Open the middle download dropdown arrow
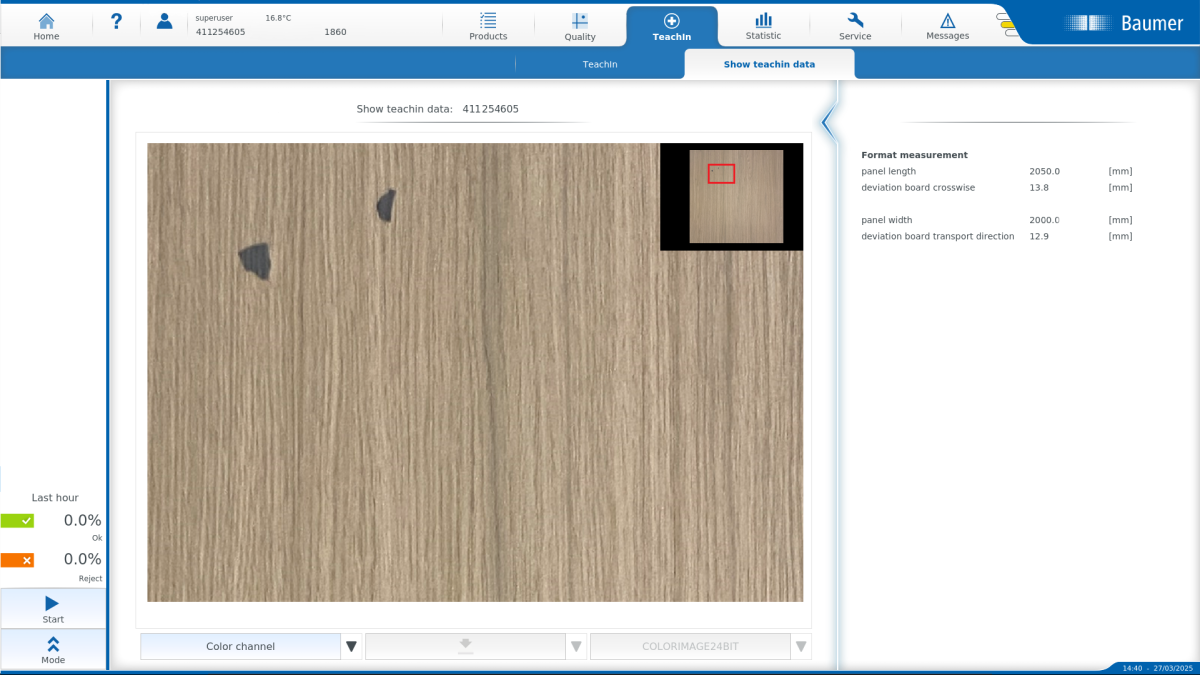Screen dimensions: 1200x675 tap(576, 647)
